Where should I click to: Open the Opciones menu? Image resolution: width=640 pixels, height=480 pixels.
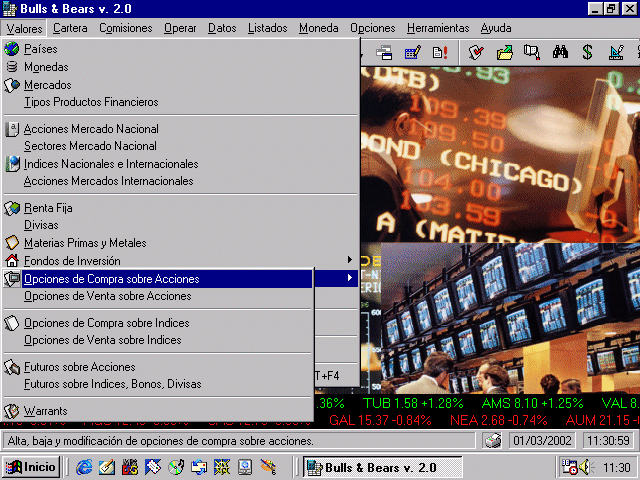point(373,28)
